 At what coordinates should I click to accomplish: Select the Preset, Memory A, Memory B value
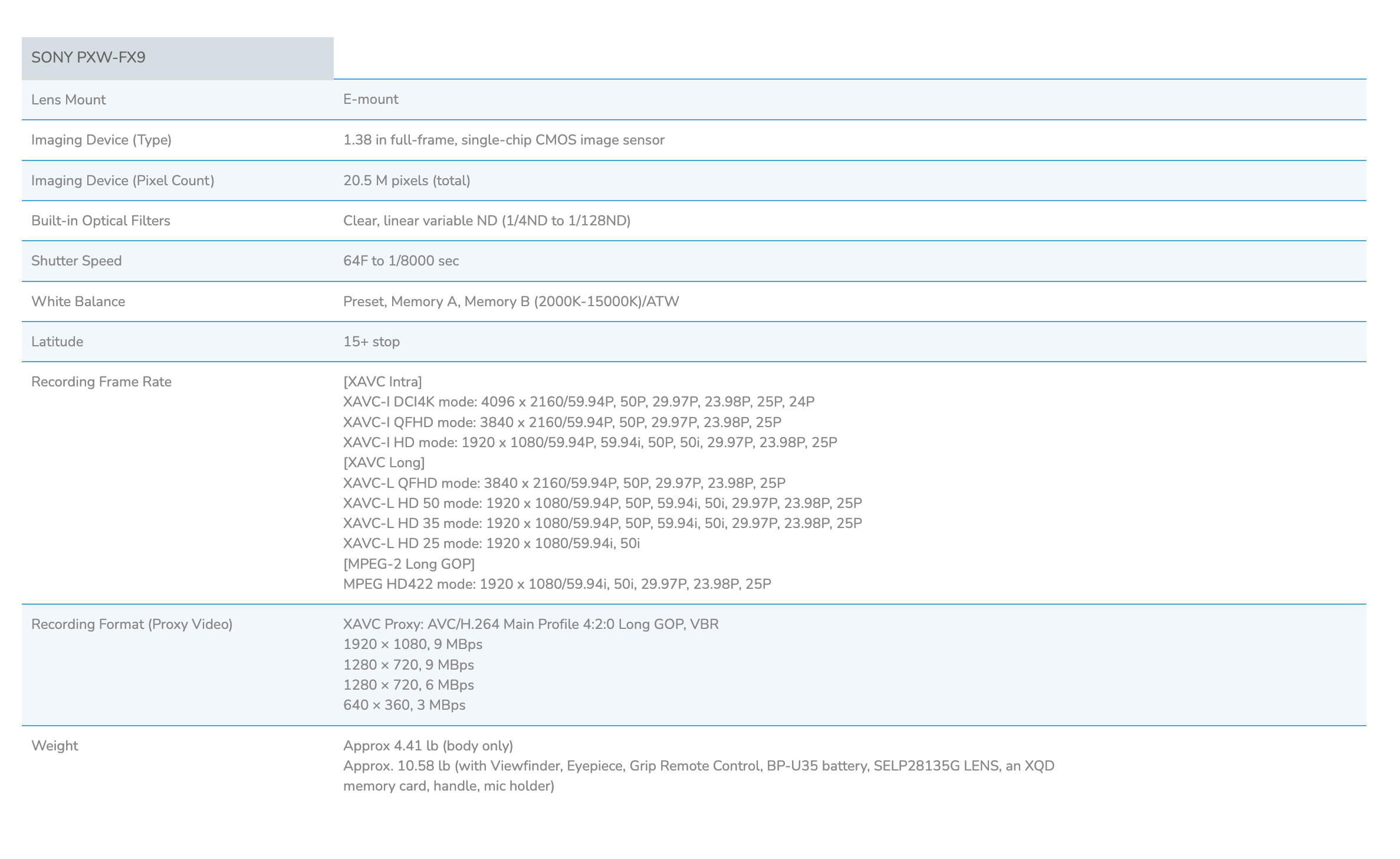(511, 301)
